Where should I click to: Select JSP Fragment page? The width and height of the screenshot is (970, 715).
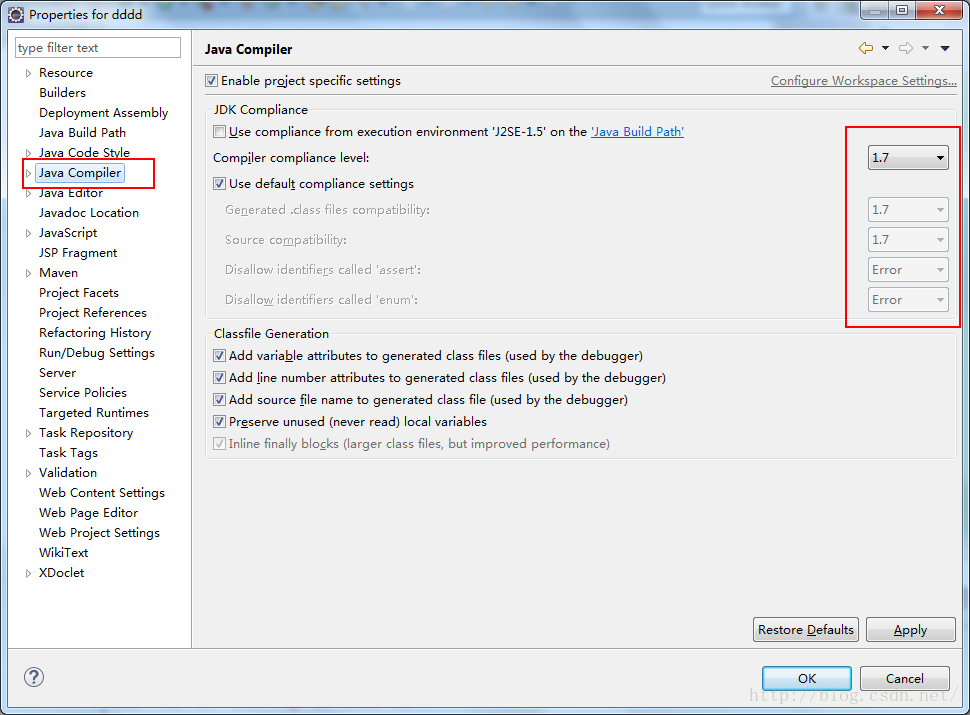pos(78,253)
